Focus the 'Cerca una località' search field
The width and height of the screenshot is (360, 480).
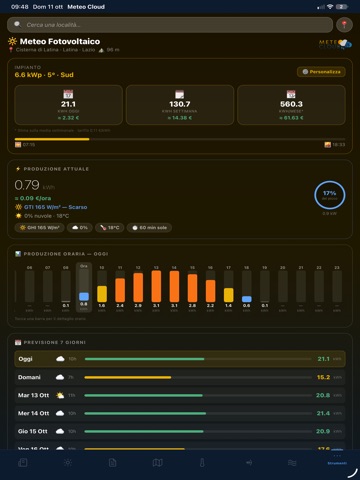click(x=170, y=25)
